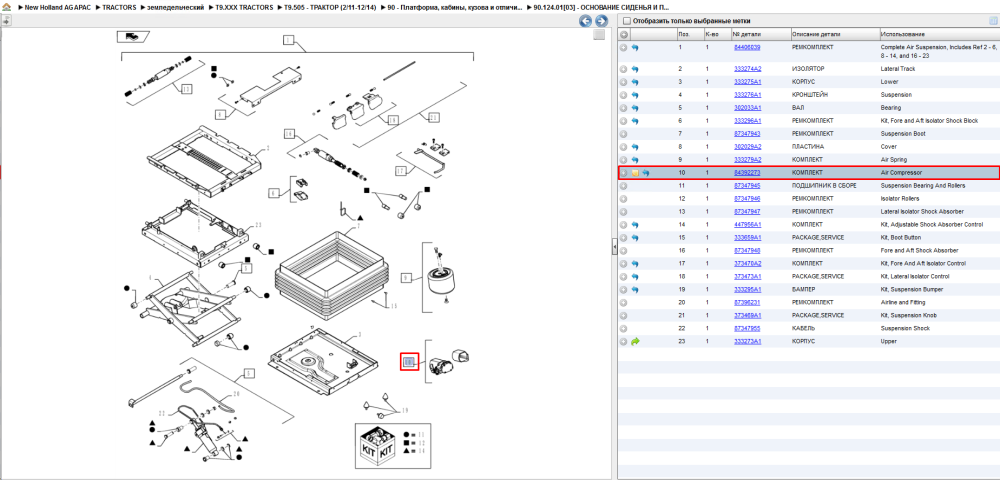Open 'T9.XXX TRACTORS' breadcrumb level
Image resolution: width=1000 pixels, height=480 pixels.
(244, 7)
